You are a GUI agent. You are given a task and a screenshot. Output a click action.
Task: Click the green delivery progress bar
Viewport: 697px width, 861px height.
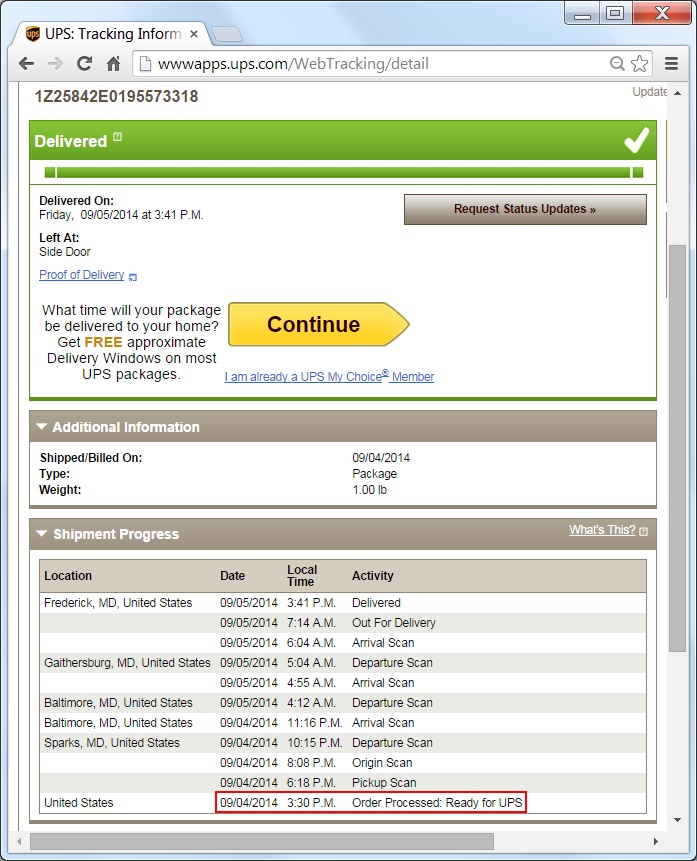coord(342,172)
